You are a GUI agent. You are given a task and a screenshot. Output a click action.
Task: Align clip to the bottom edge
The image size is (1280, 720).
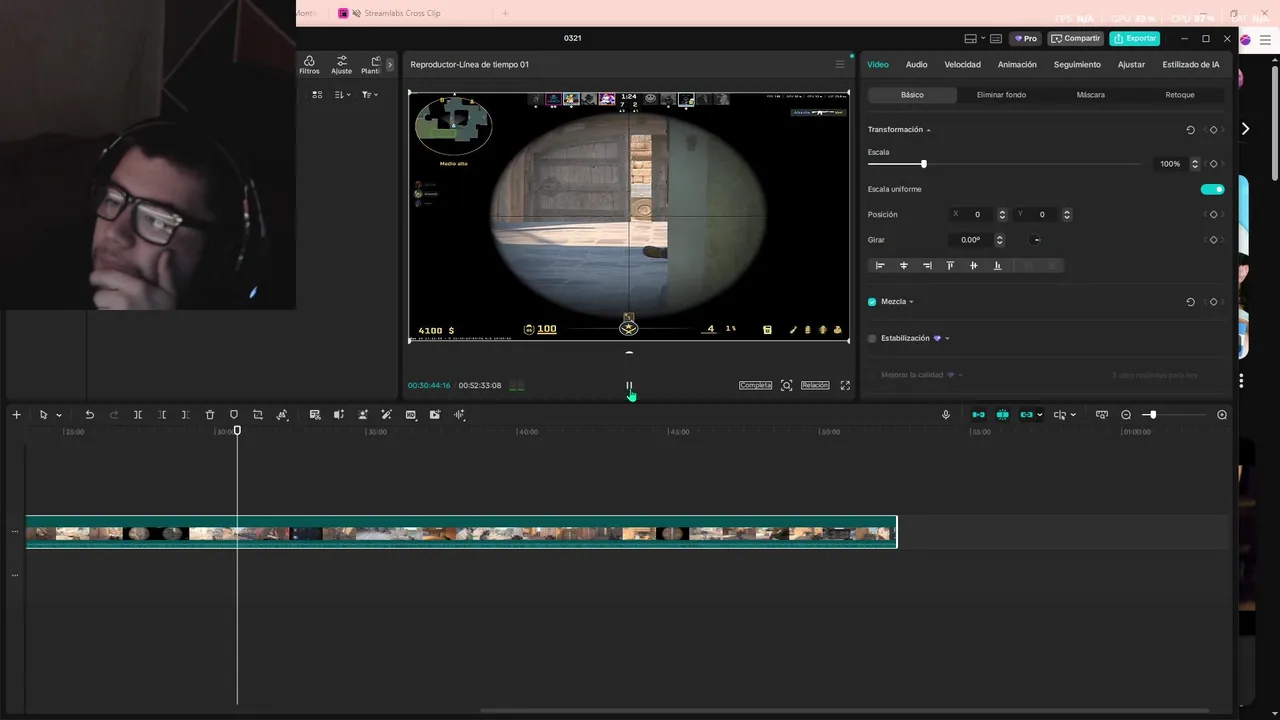pyautogui.click(x=997, y=266)
